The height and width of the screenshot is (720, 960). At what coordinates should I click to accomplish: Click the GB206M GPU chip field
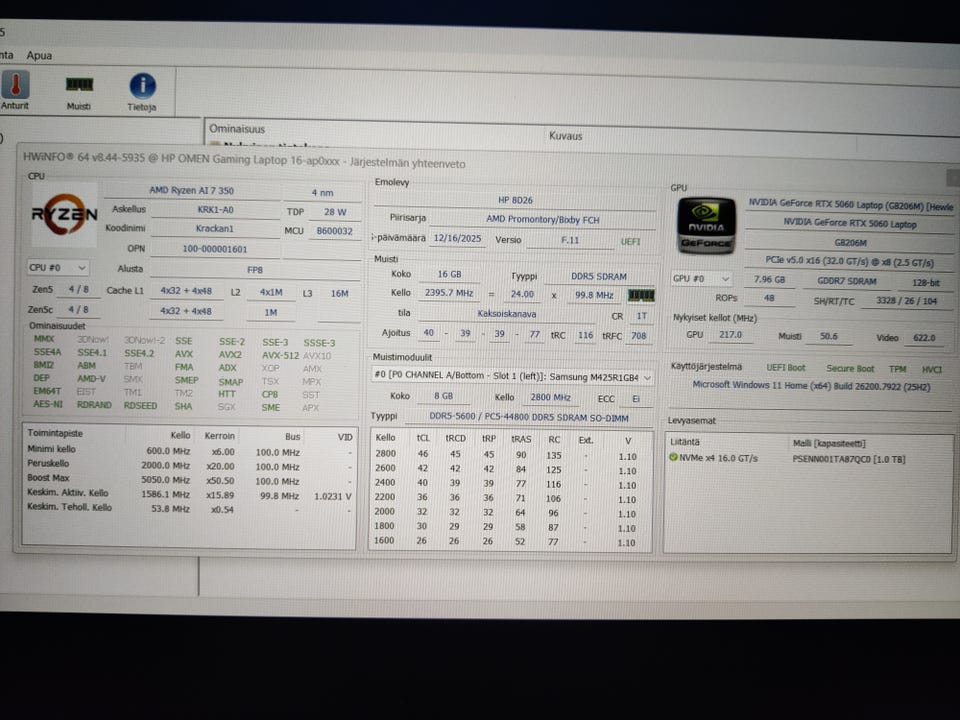(x=850, y=242)
